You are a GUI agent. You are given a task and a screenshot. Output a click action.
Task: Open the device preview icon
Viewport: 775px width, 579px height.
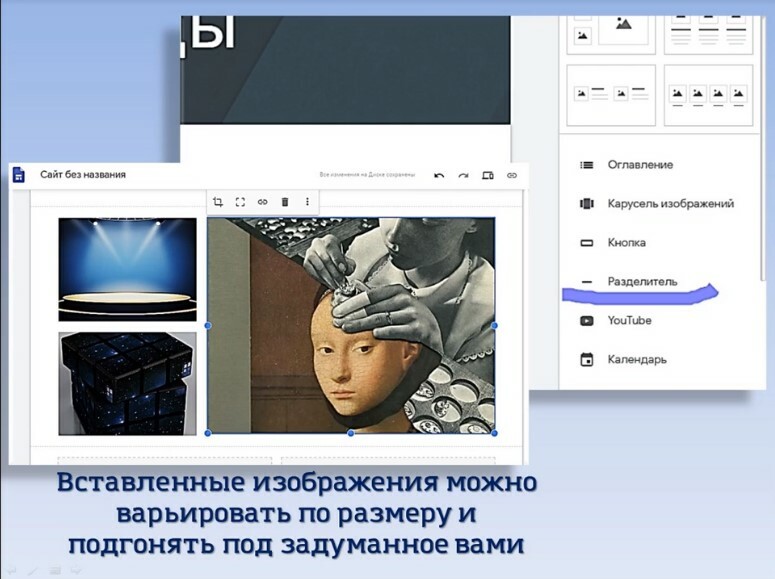(x=487, y=176)
